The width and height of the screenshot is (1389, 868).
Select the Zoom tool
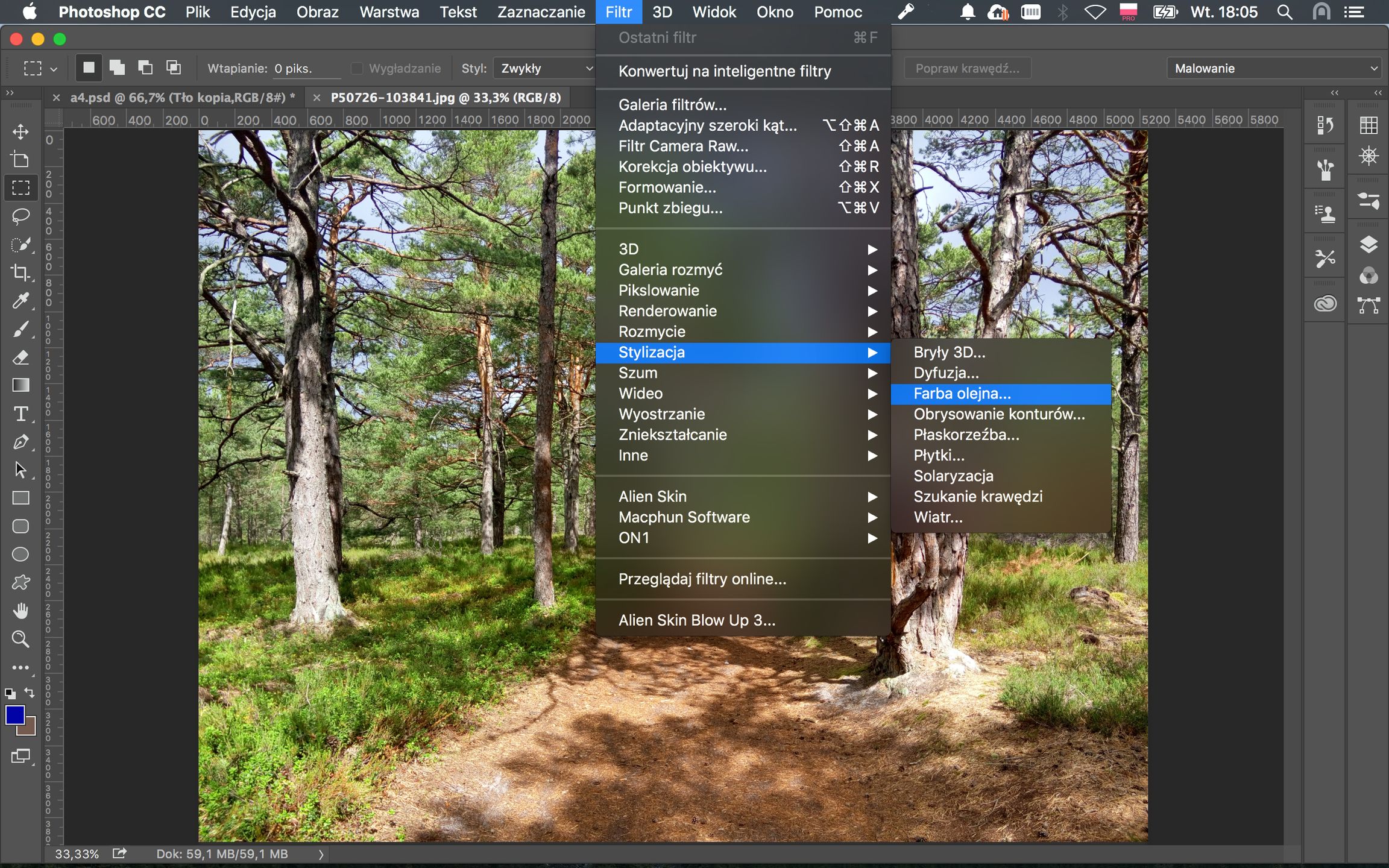20,639
